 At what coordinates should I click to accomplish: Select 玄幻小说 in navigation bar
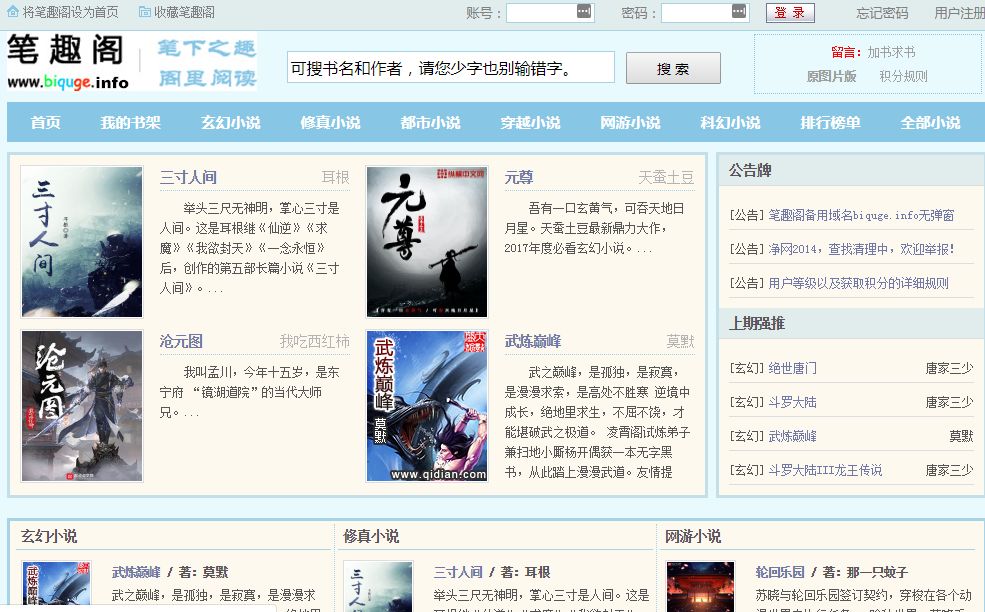tap(231, 123)
